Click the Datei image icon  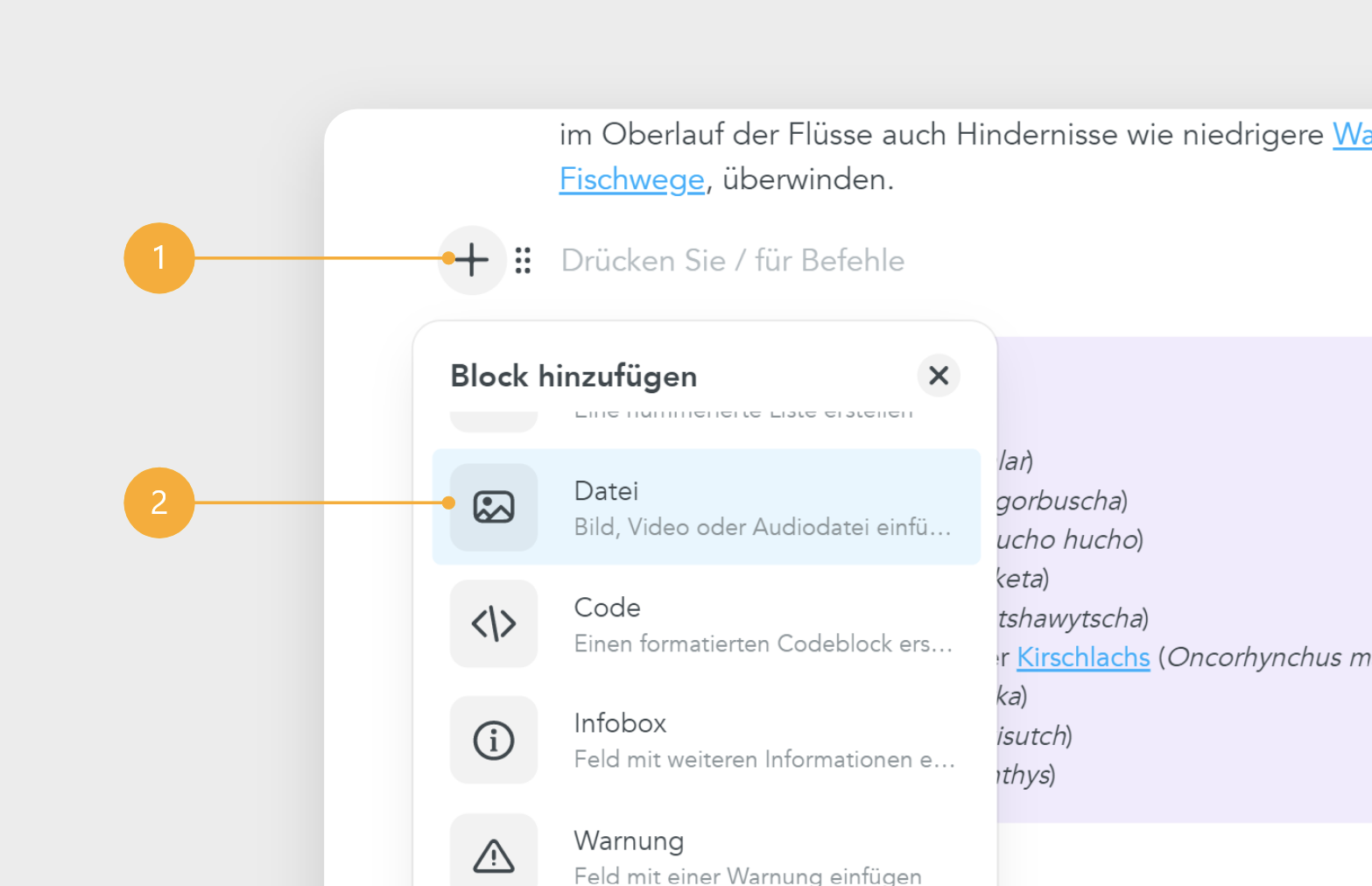pyautogui.click(x=494, y=507)
